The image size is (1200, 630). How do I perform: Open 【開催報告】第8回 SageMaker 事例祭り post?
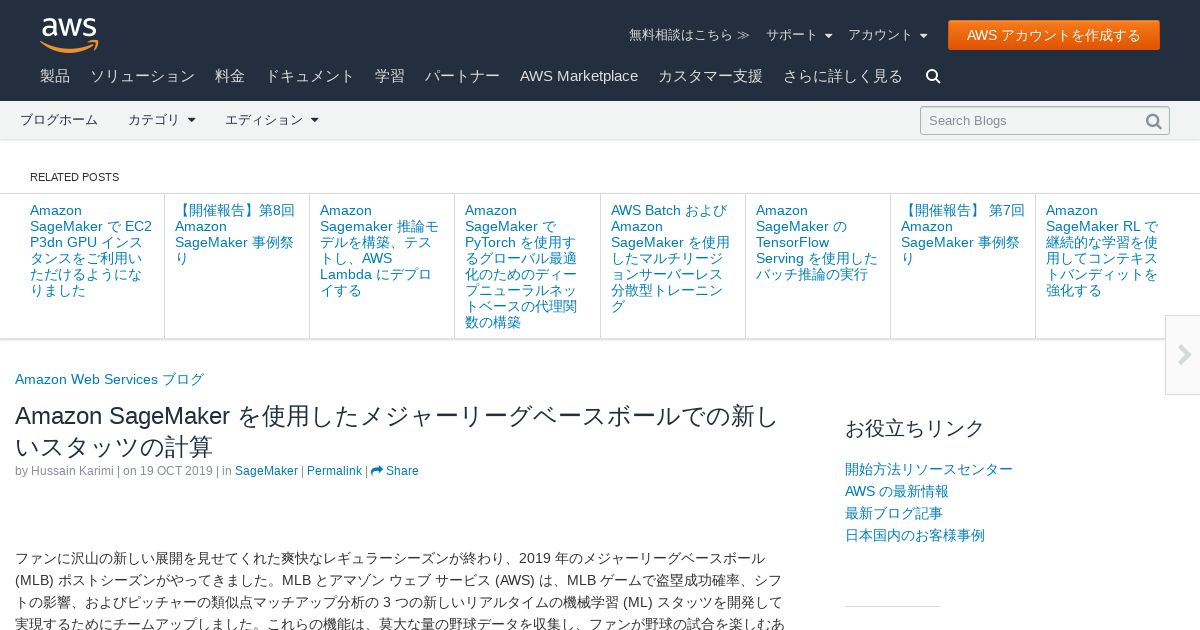(235, 234)
